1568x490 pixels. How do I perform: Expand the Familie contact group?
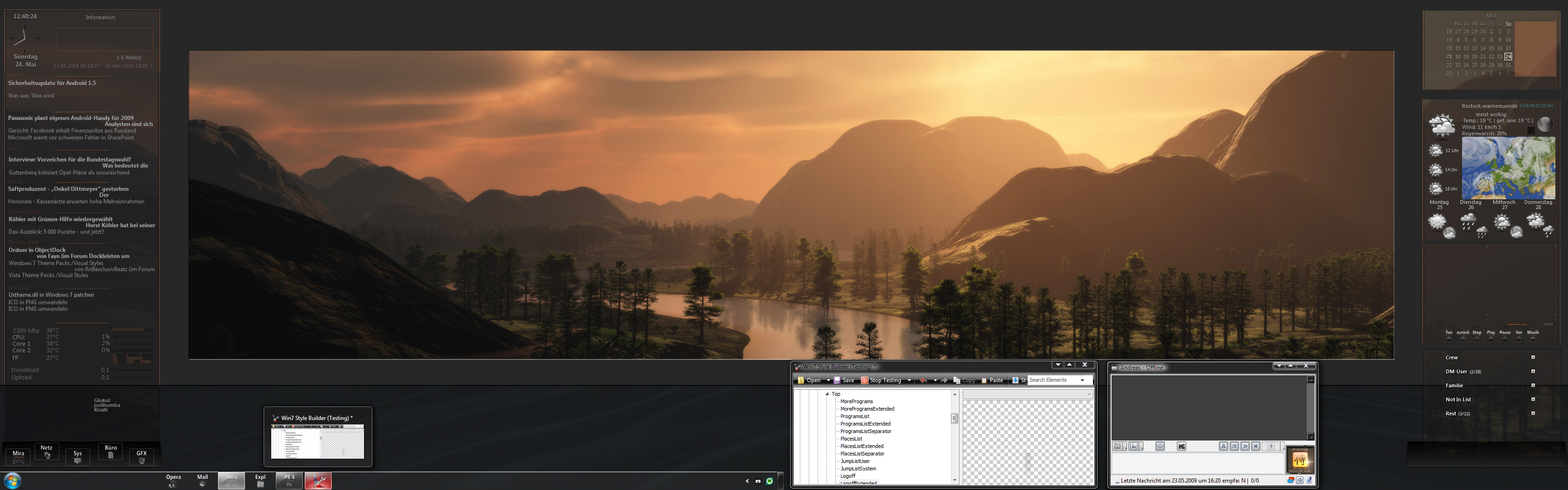coord(1533,385)
